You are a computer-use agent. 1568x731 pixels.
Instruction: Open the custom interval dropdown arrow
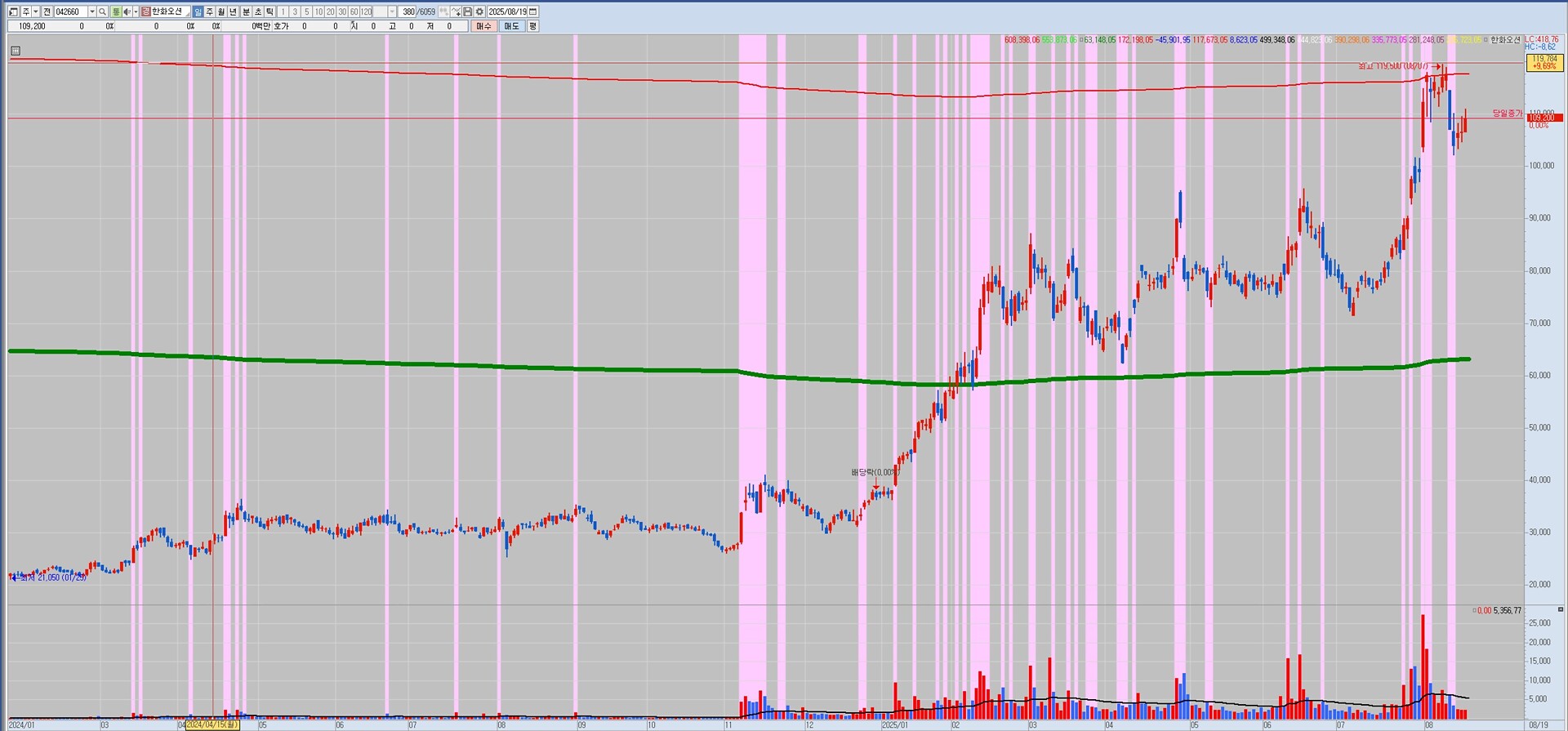392,11
